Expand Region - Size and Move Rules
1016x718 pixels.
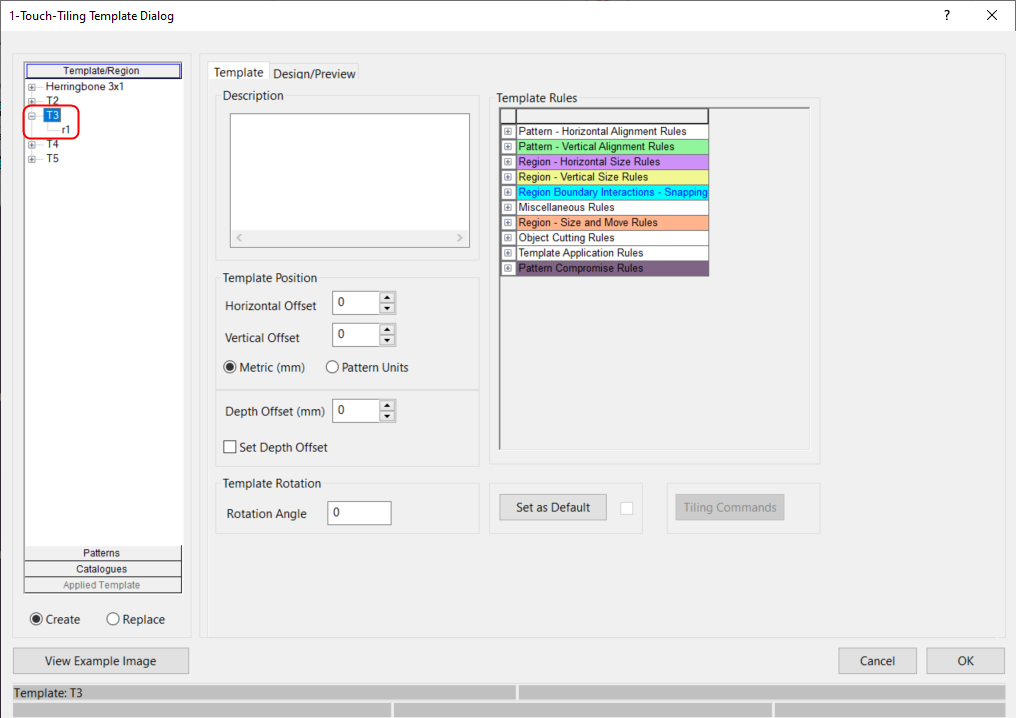tap(508, 223)
